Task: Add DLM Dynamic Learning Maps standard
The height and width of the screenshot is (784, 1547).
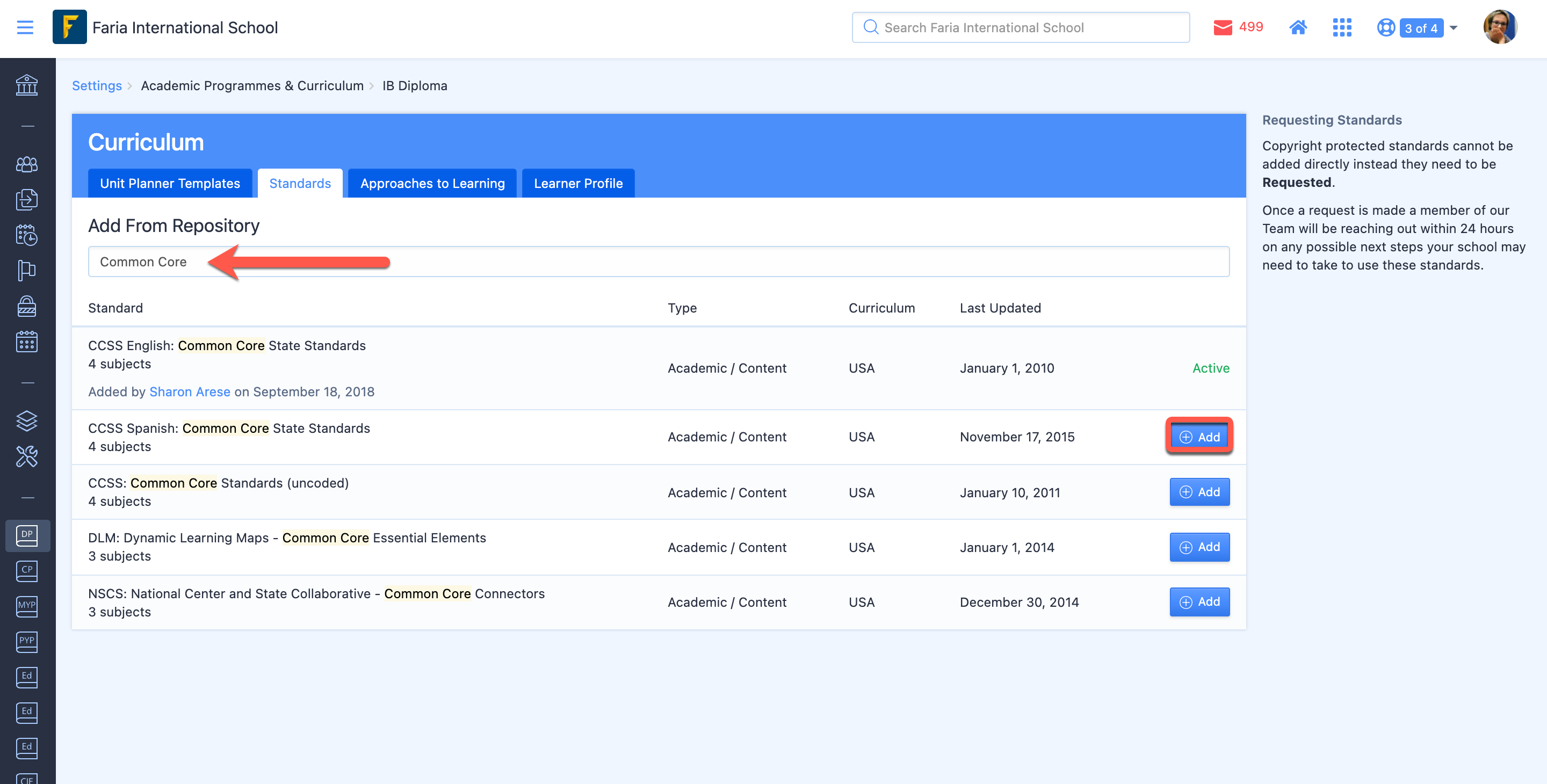Action: click(1199, 547)
